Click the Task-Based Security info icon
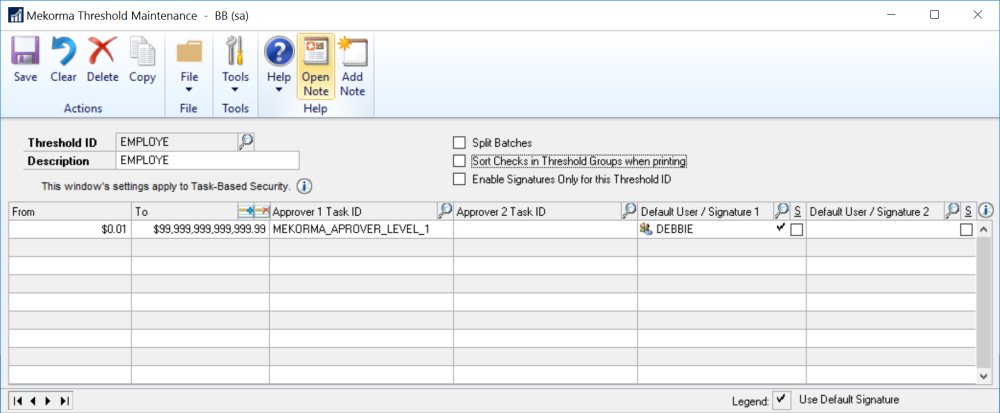 tap(304, 186)
